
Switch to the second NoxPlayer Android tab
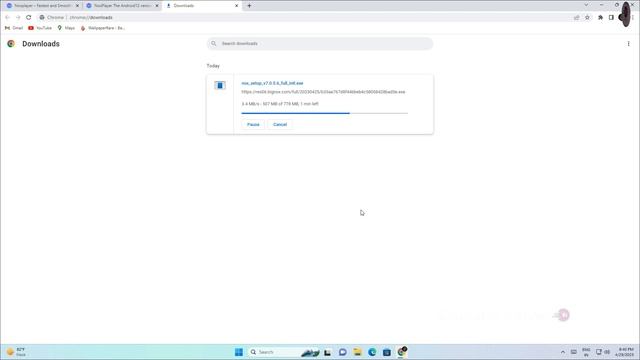(122, 6)
